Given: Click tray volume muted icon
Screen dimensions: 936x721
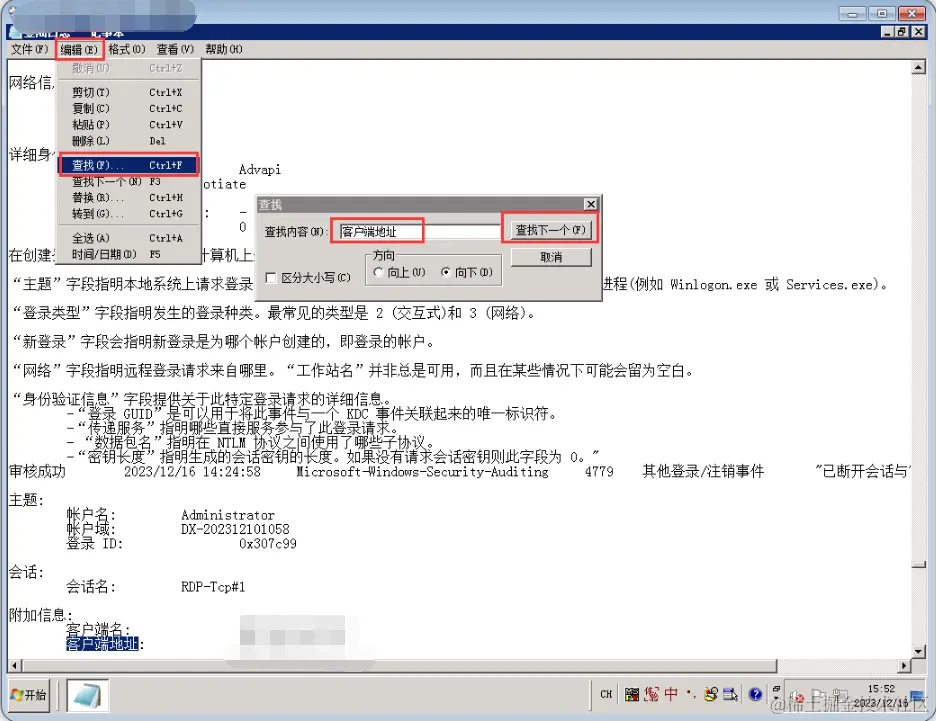Looking at the screenshot, I should pos(797,697).
